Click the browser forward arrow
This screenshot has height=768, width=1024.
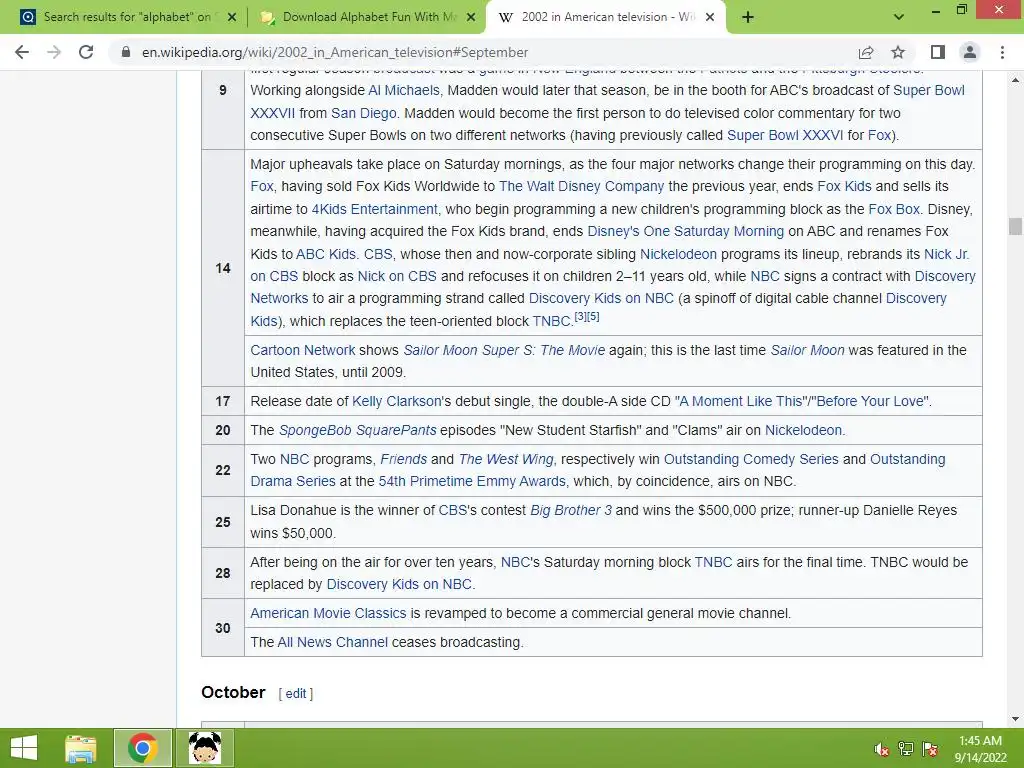click(x=54, y=52)
